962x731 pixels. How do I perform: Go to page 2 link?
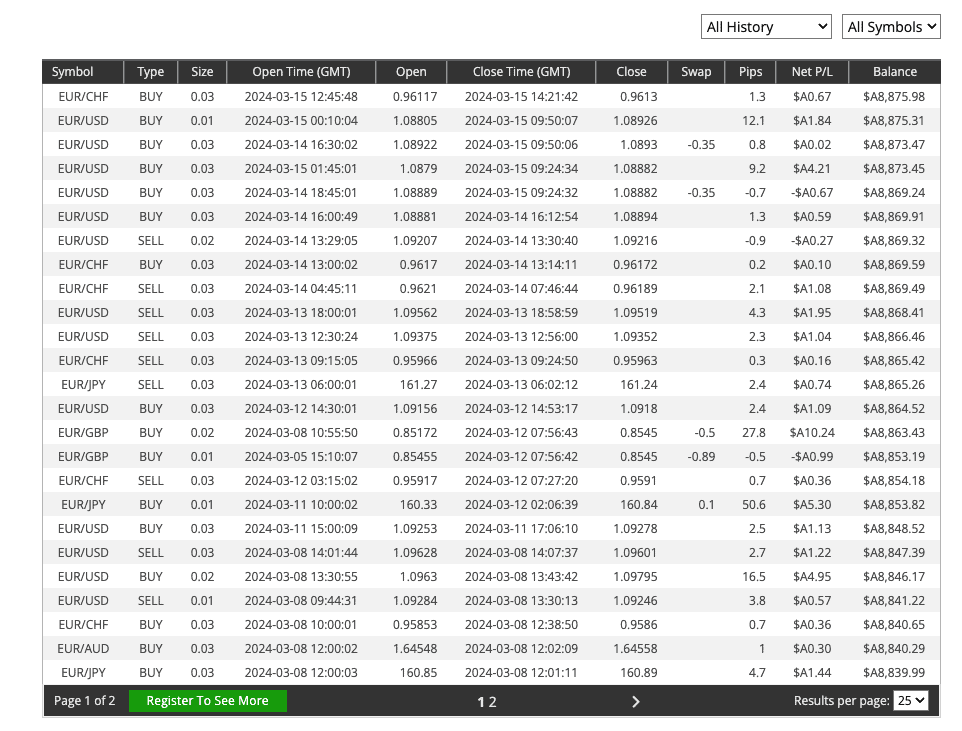pyautogui.click(x=493, y=702)
